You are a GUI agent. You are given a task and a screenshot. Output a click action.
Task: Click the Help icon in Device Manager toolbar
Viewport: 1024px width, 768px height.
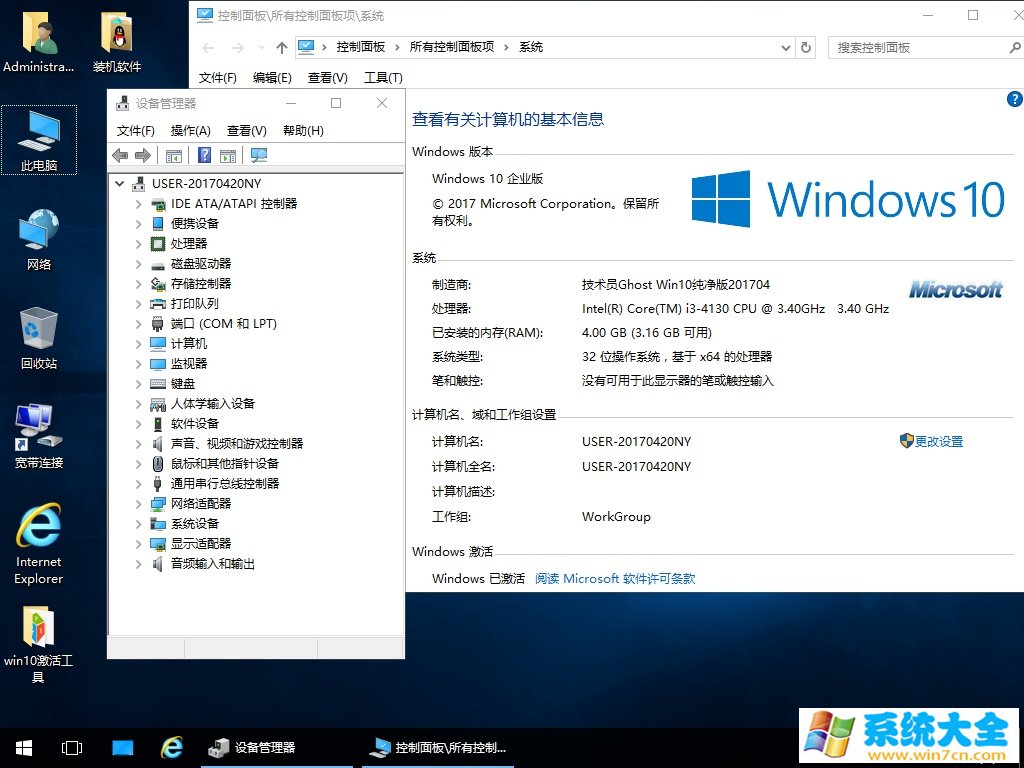point(204,155)
